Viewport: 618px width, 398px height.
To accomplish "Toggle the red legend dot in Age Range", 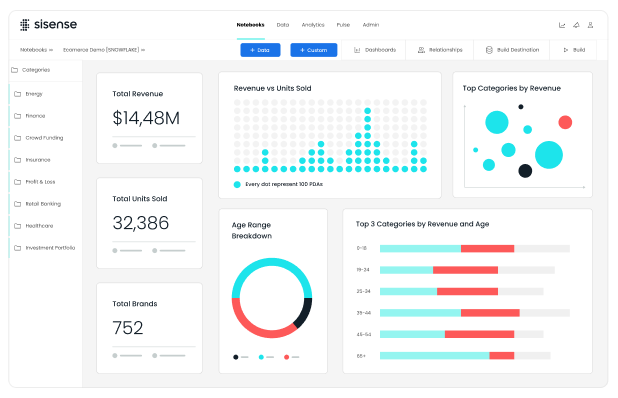I will point(287,357).
